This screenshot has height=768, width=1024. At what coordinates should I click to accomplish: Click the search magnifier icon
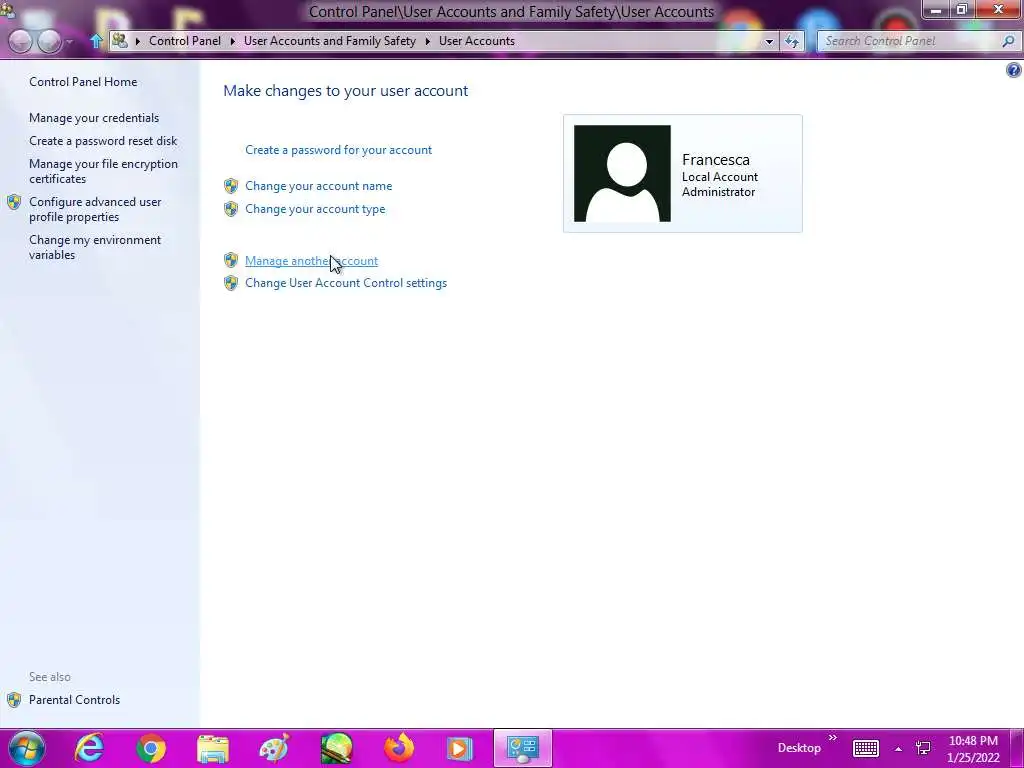pos(1008,41)
